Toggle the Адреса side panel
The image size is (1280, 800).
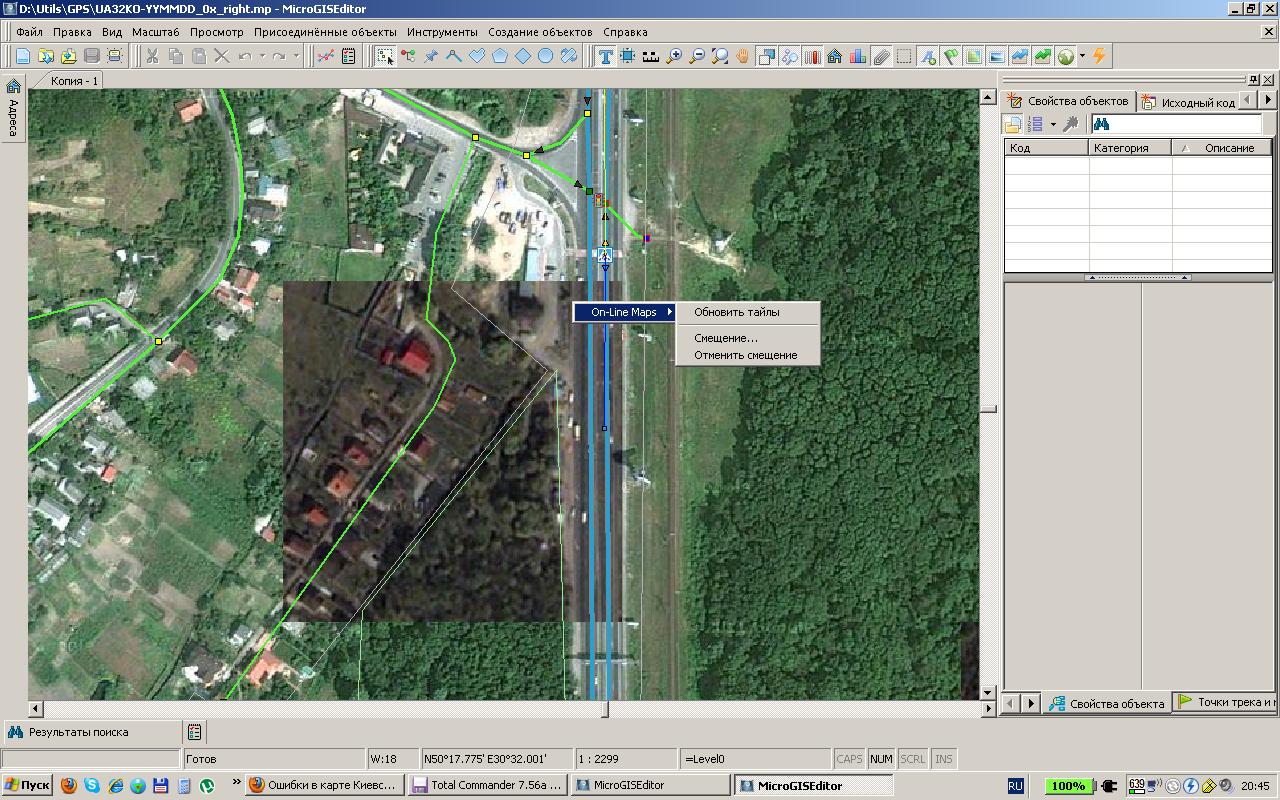[x=13, y=110]
